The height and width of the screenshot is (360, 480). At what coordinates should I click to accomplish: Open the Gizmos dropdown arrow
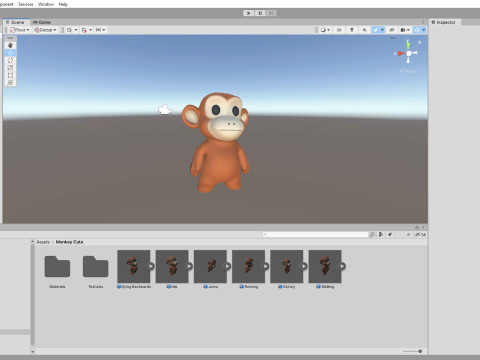[x=424, y=30]
